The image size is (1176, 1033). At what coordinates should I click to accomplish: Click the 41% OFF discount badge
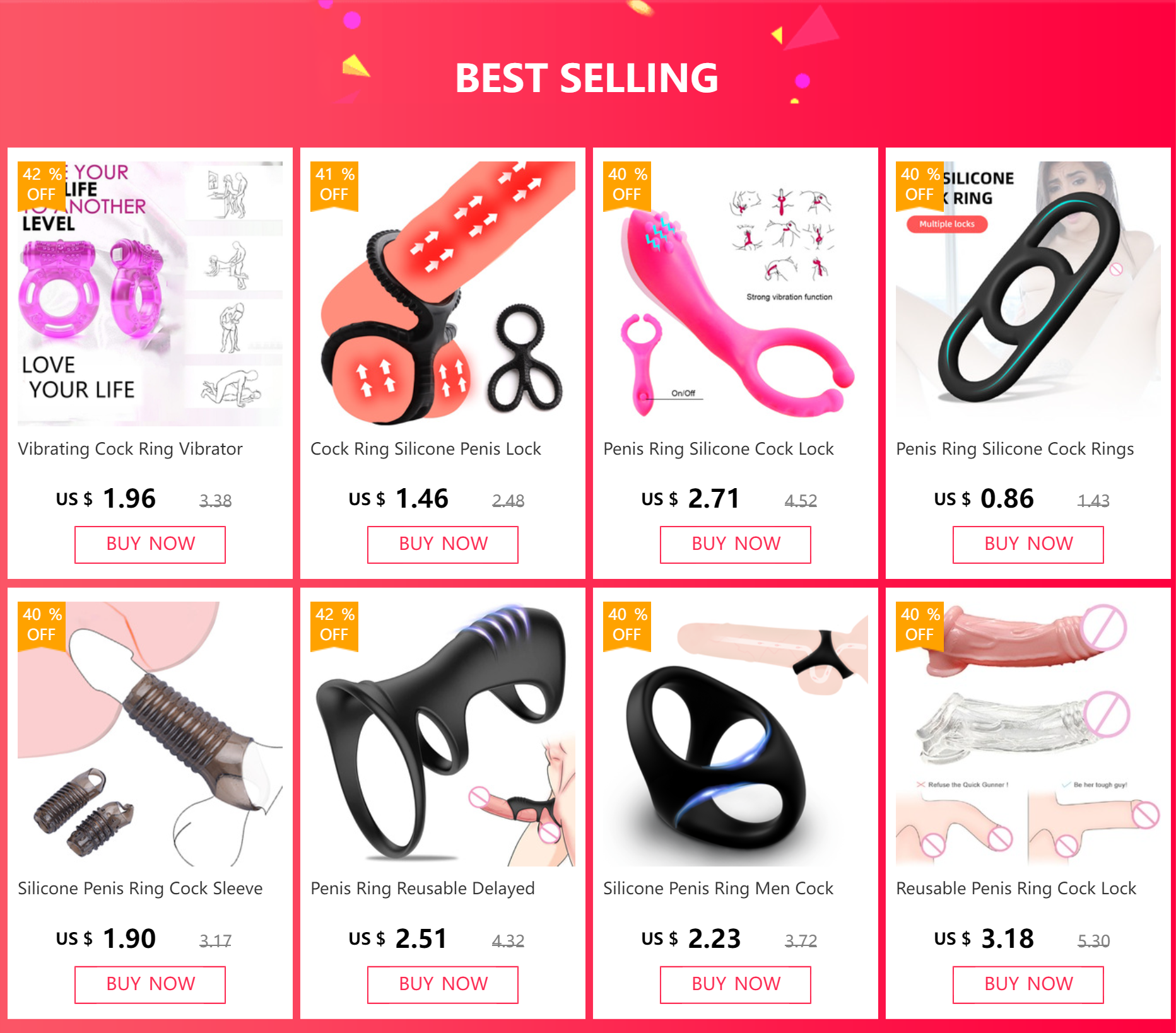tap(334, 185)
